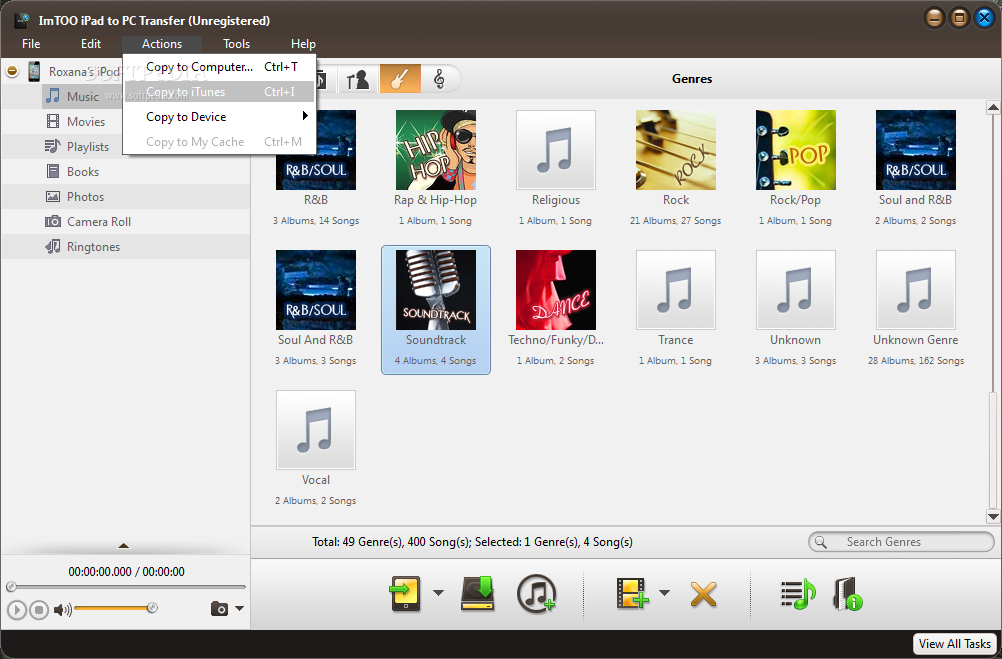Open the copy to device dropdown arrow

tap(438, 593)
